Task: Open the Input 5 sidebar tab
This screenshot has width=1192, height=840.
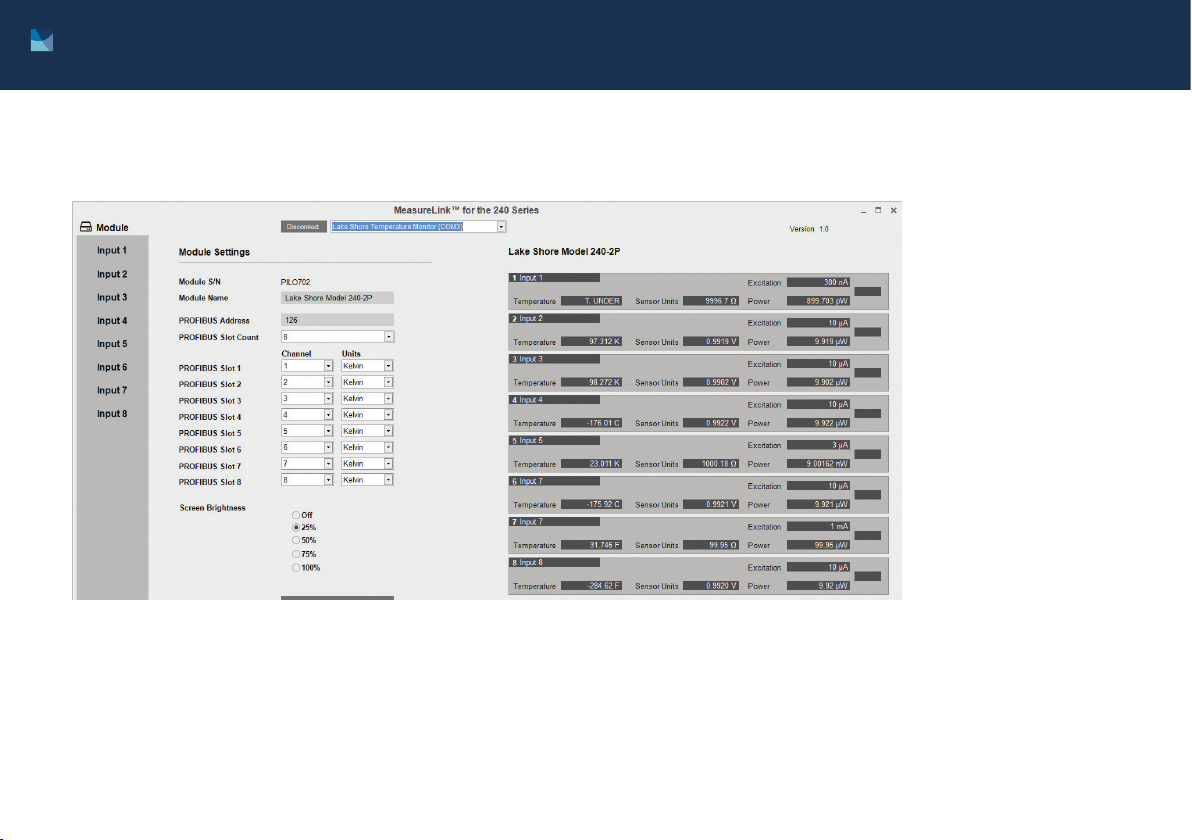Action: point(112,344)
